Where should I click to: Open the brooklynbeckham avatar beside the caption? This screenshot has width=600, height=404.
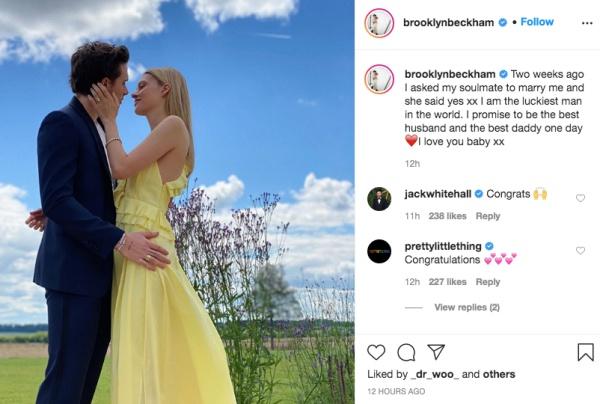pyautogui.click(x=379, y=79)
